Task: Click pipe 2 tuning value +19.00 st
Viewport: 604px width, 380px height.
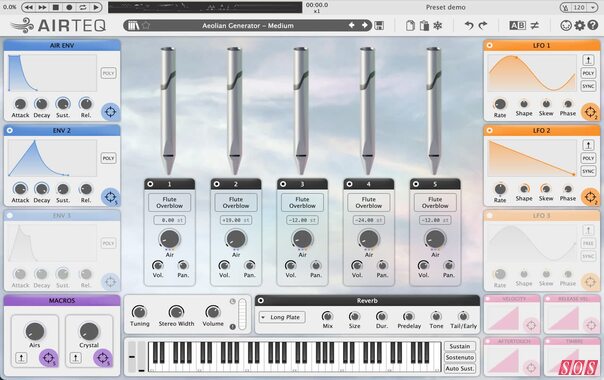Action: coord(236,220)
